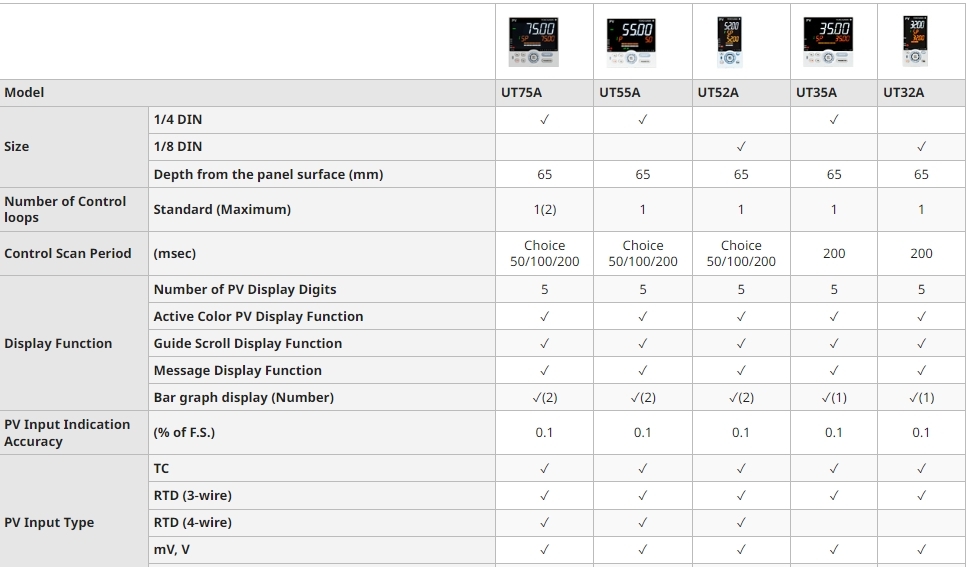The width and height of the screenshot is (968, 567).
Task: Select the "Guide Scroll Display Function" row label
Action: (x=248, y=344)
